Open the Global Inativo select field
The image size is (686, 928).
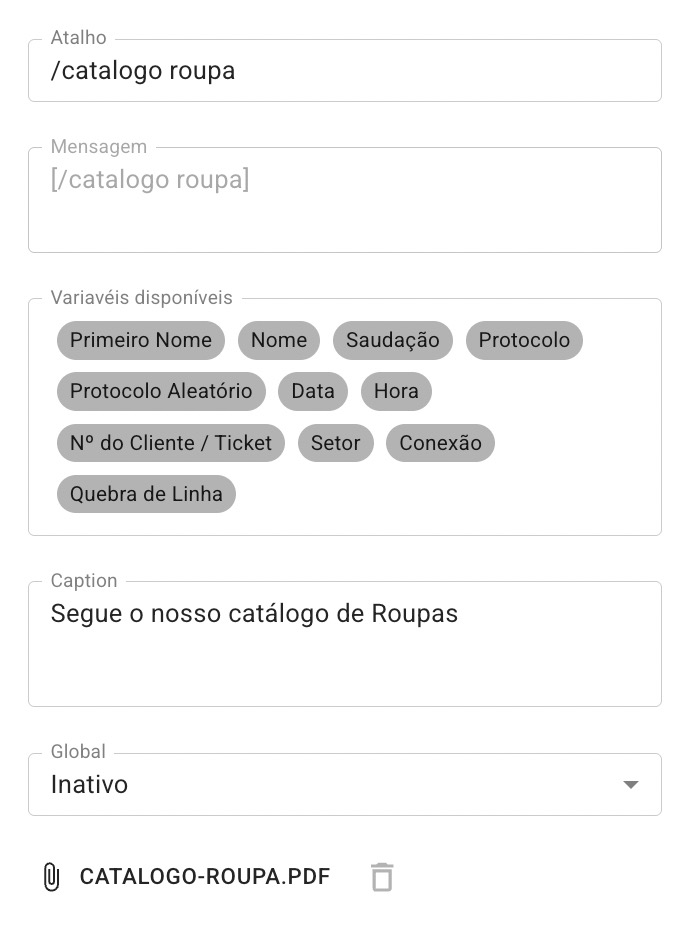pos(344,784)
